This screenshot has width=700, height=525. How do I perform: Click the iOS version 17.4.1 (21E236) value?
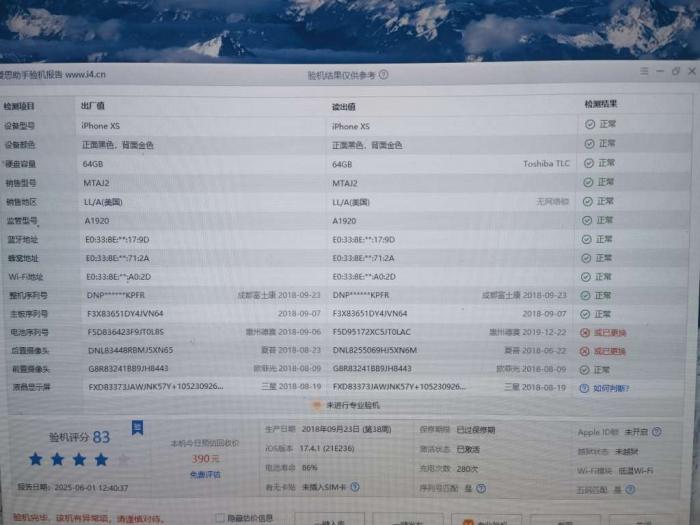click(x=327, y=449)
